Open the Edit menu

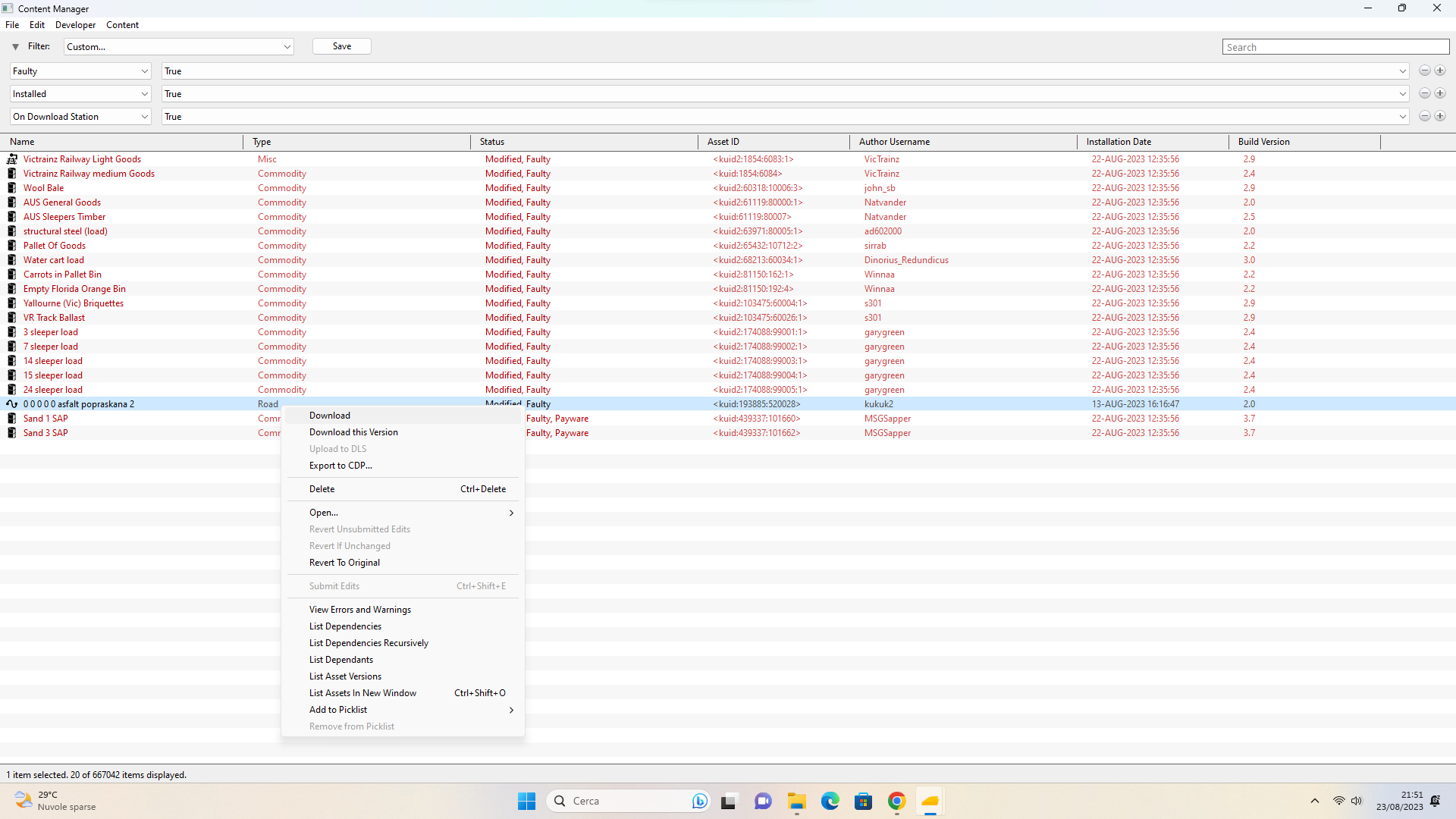coord(37,25)
